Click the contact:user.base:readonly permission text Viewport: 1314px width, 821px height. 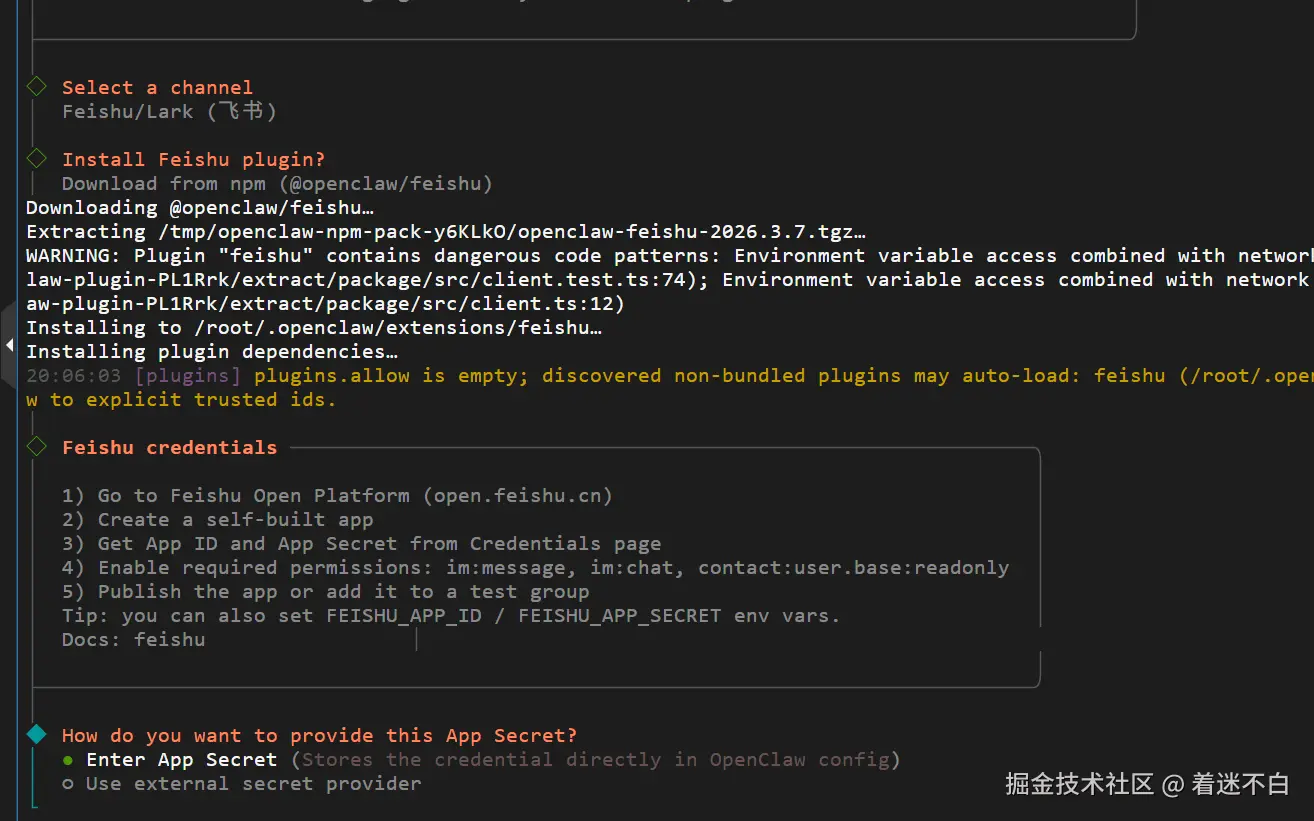coord(853,568)
